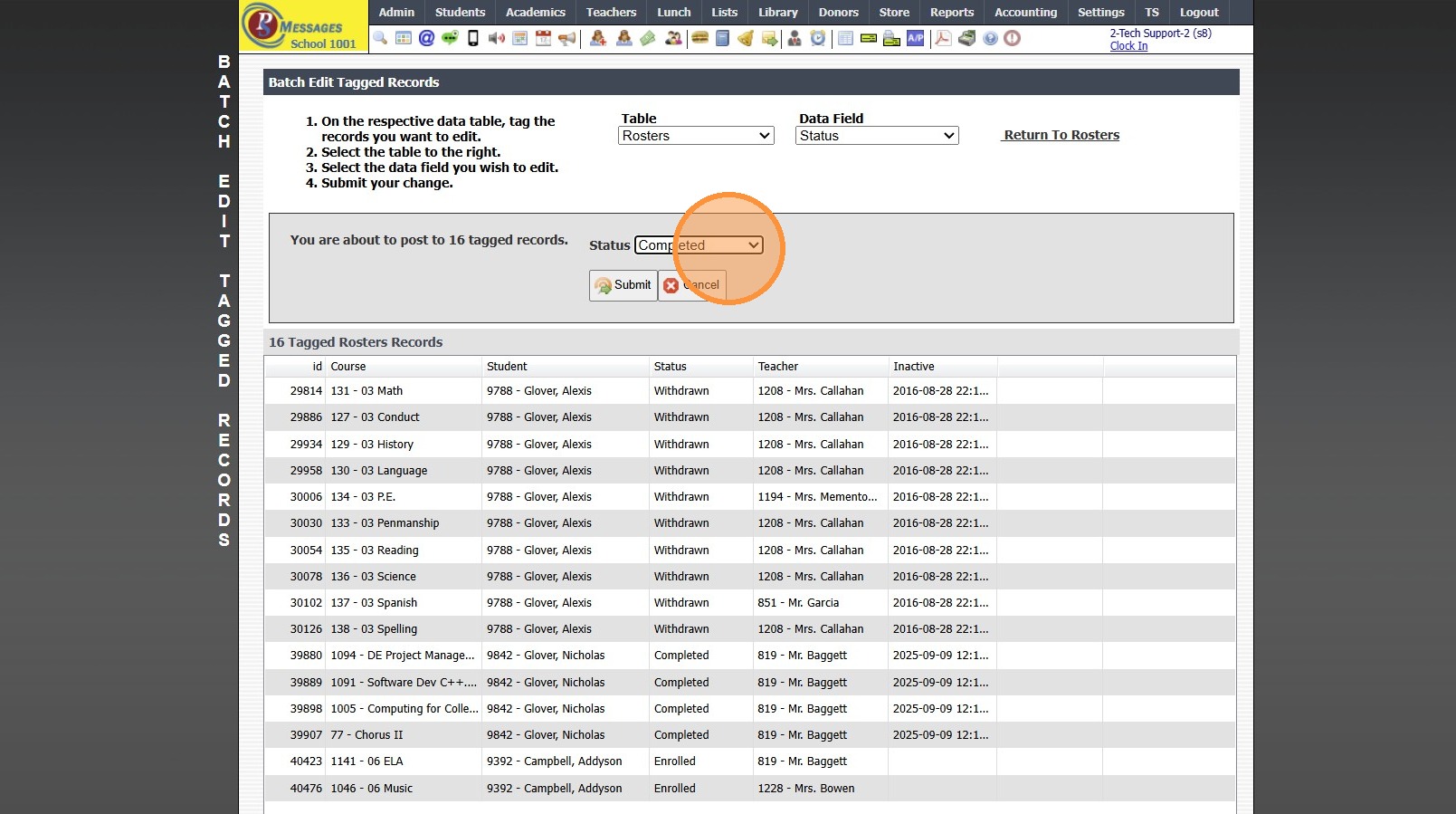Click the spreadsheet grid icon
Image resolution: width=1456 pixels, height=814 pixels.
845,38
